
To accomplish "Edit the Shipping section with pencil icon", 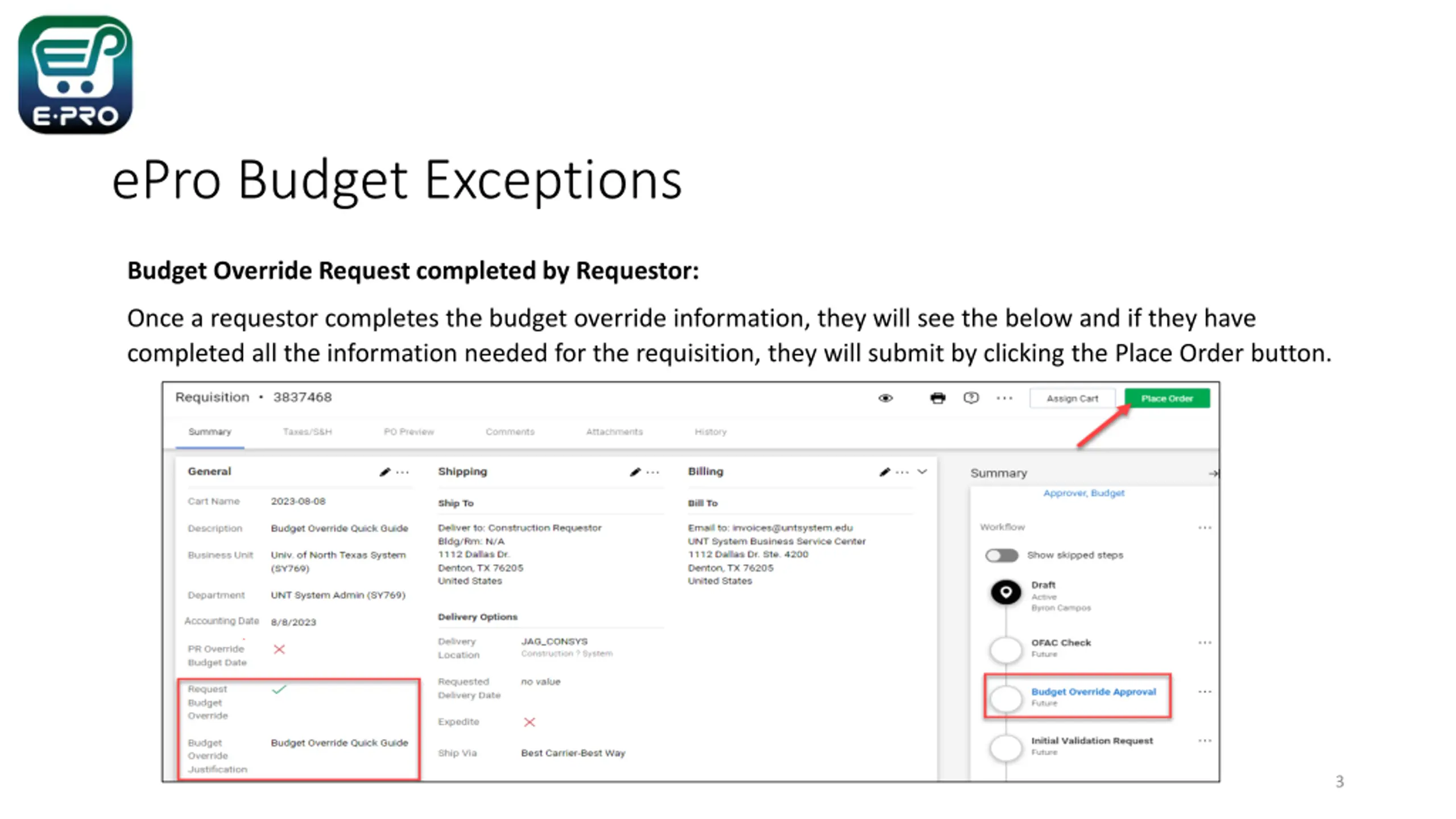I will [635, 471].
